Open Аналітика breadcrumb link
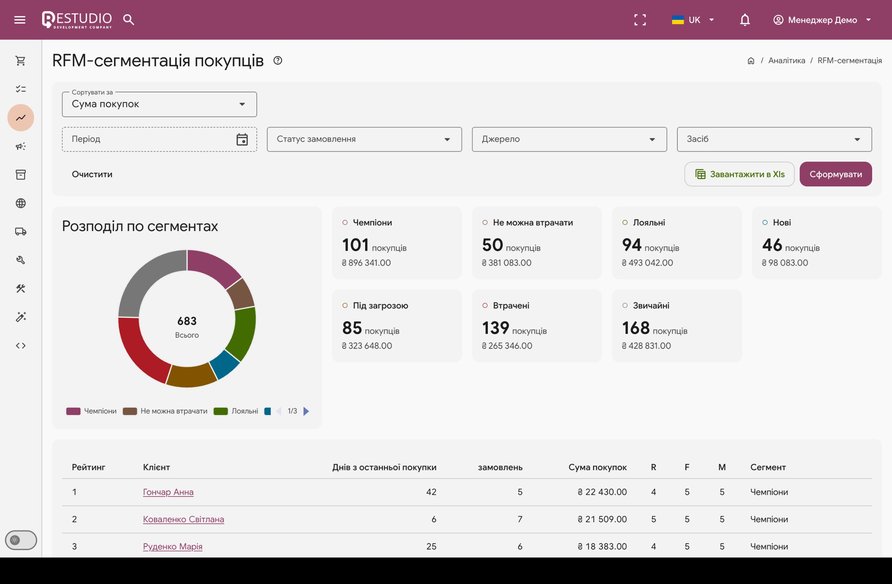Screen dimensions: 892x584 point(786,60)
